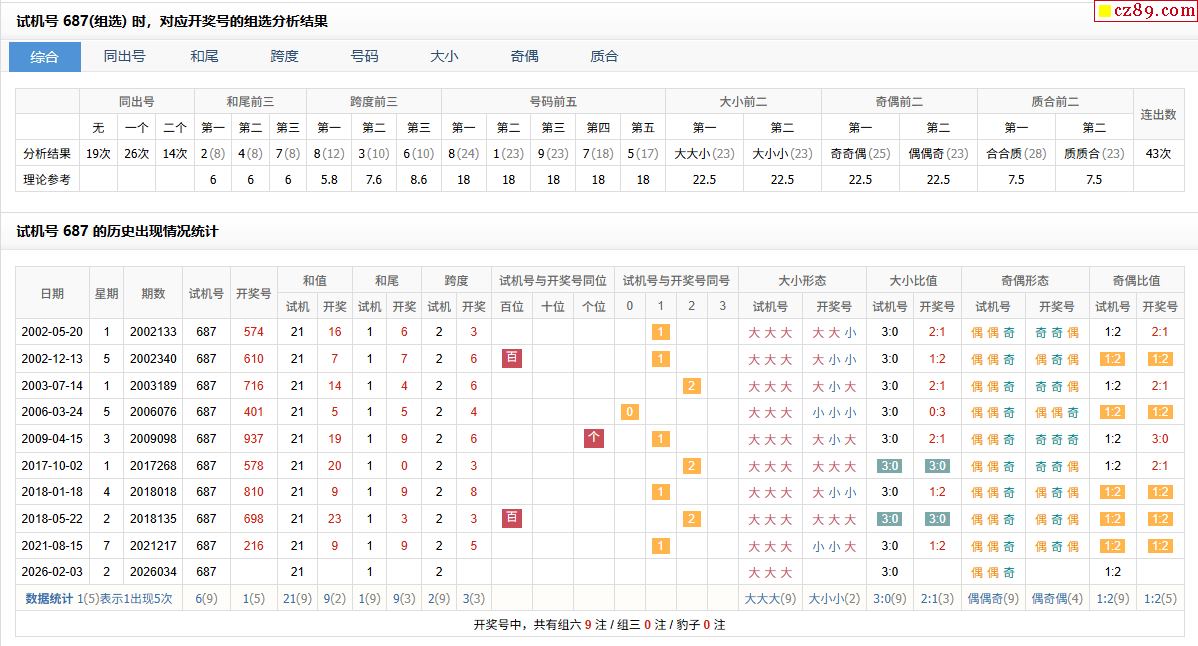Select the active 综合 tab

click(x=44, y=57)
